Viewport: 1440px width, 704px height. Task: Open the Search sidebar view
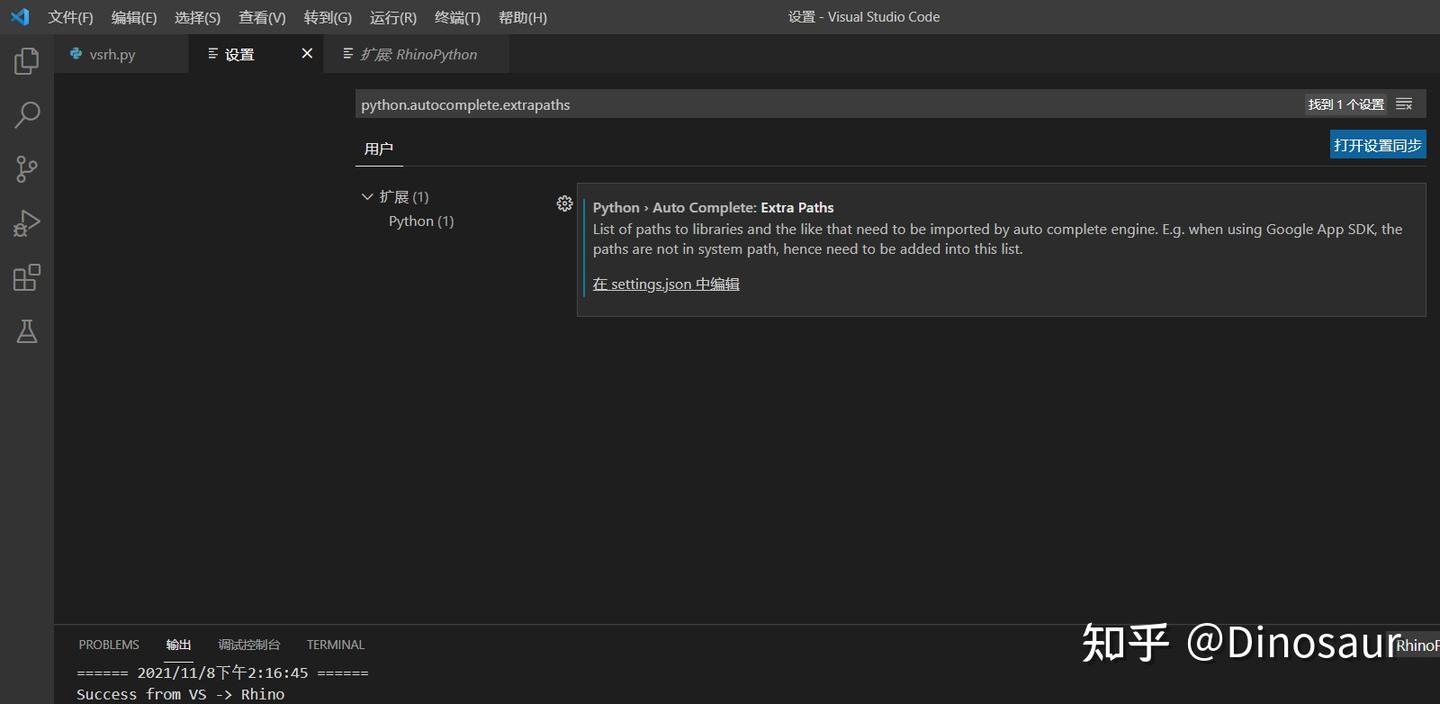pyautogui.click(x=26, y=115)
